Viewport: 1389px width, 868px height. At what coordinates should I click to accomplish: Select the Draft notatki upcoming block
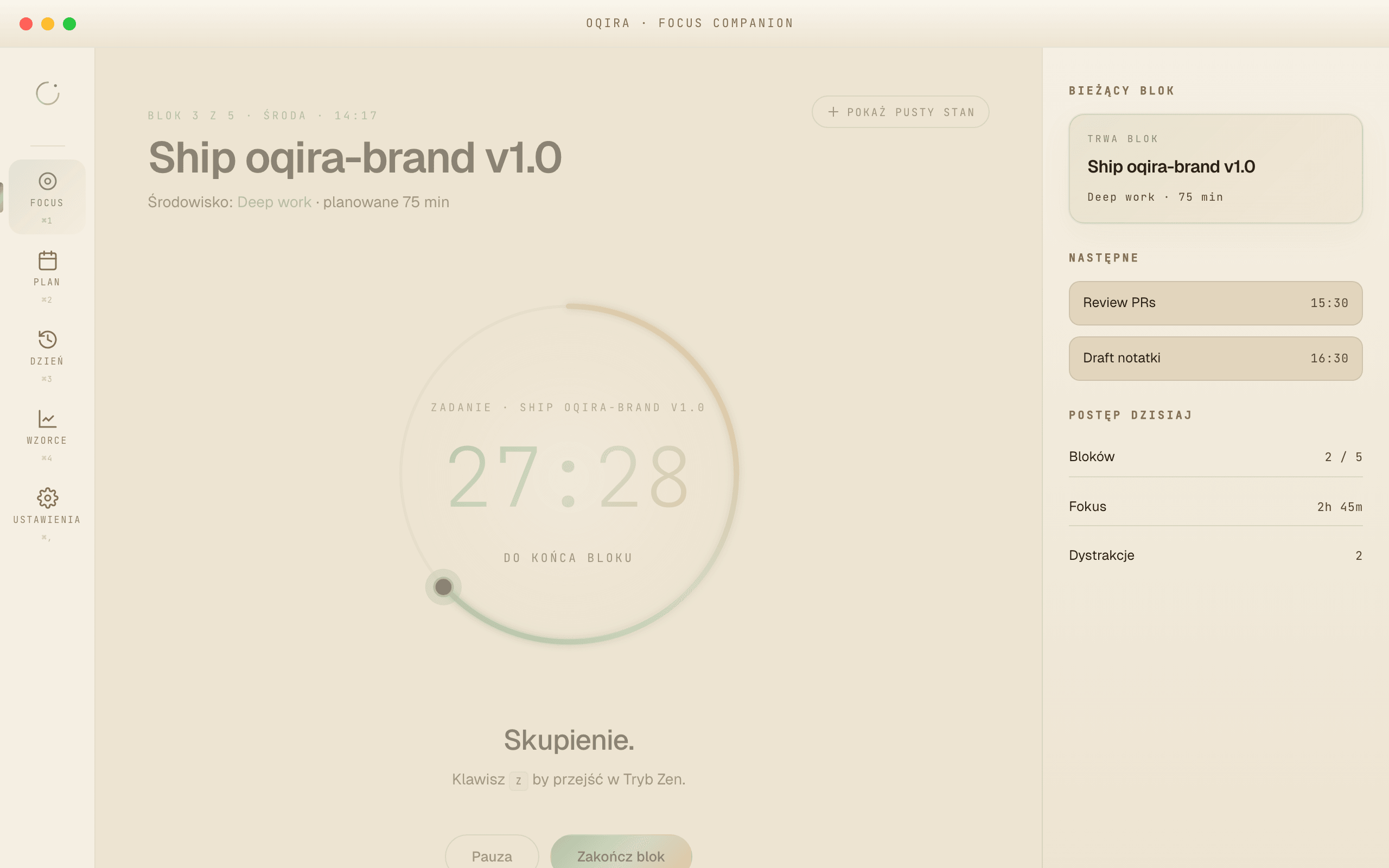(x=1215, y=358)
